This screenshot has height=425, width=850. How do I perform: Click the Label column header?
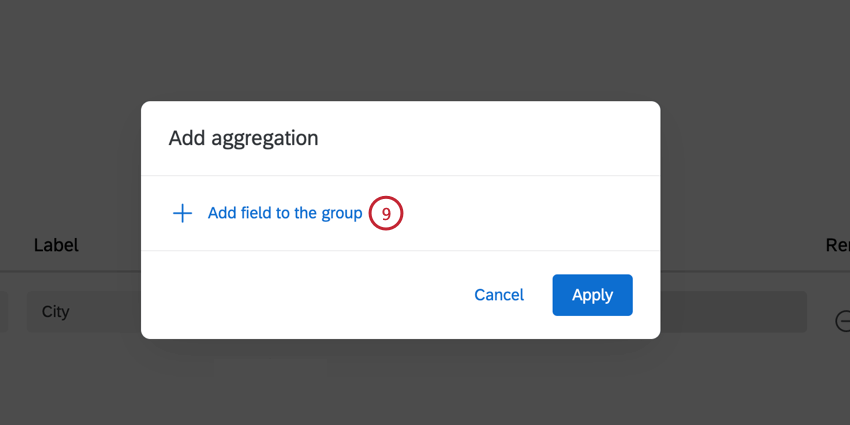point(56,245)
